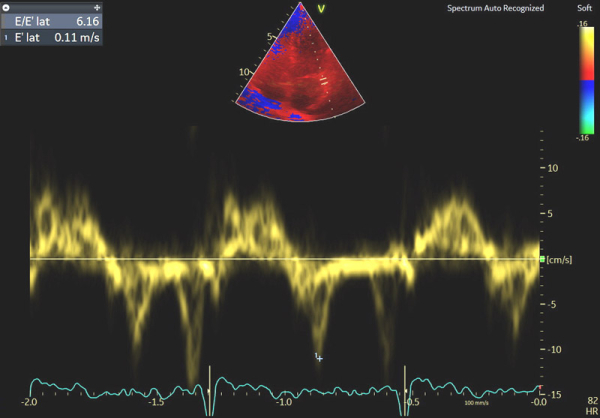The width and height of the screenshot is (600, 418).
Task: Click the Soft color map label
Action: [x=583, y=8]
